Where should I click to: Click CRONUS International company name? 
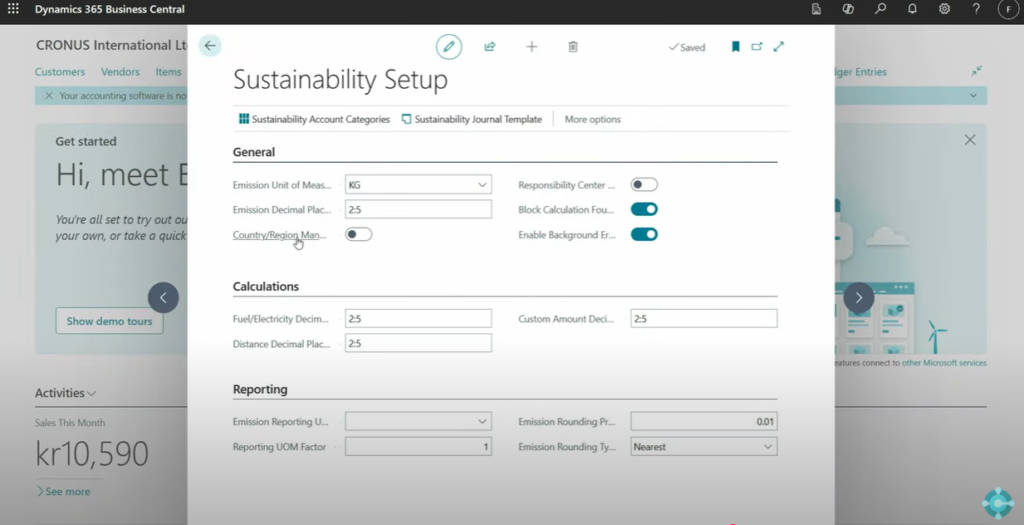pos(112,45)
